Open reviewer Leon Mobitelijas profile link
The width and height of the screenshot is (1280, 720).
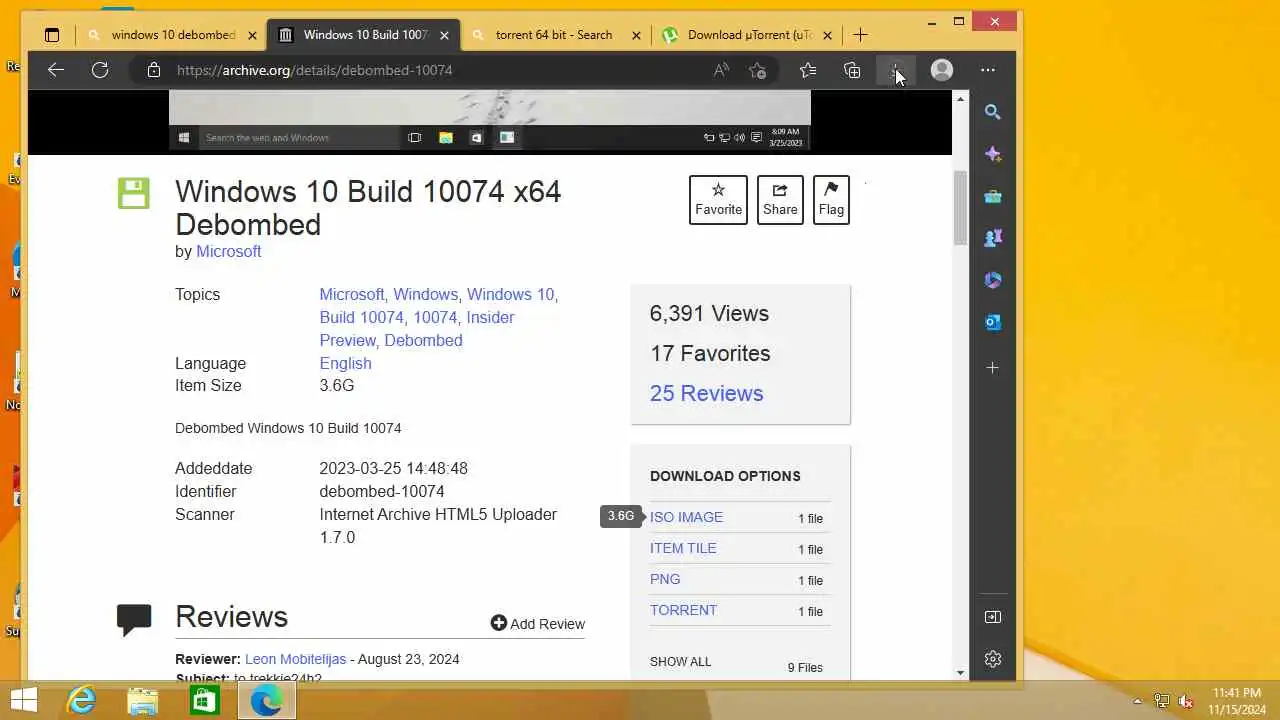point(295,659)
